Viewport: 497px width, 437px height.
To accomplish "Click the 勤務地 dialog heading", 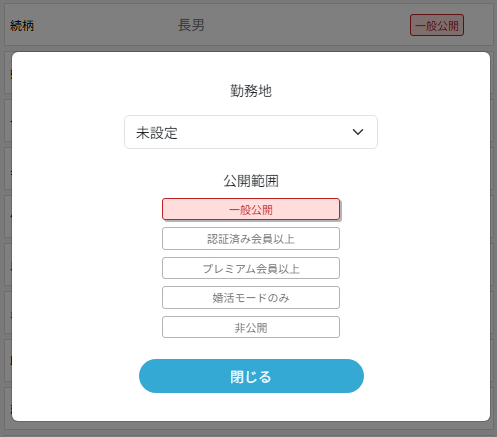I will coord(251,91).
